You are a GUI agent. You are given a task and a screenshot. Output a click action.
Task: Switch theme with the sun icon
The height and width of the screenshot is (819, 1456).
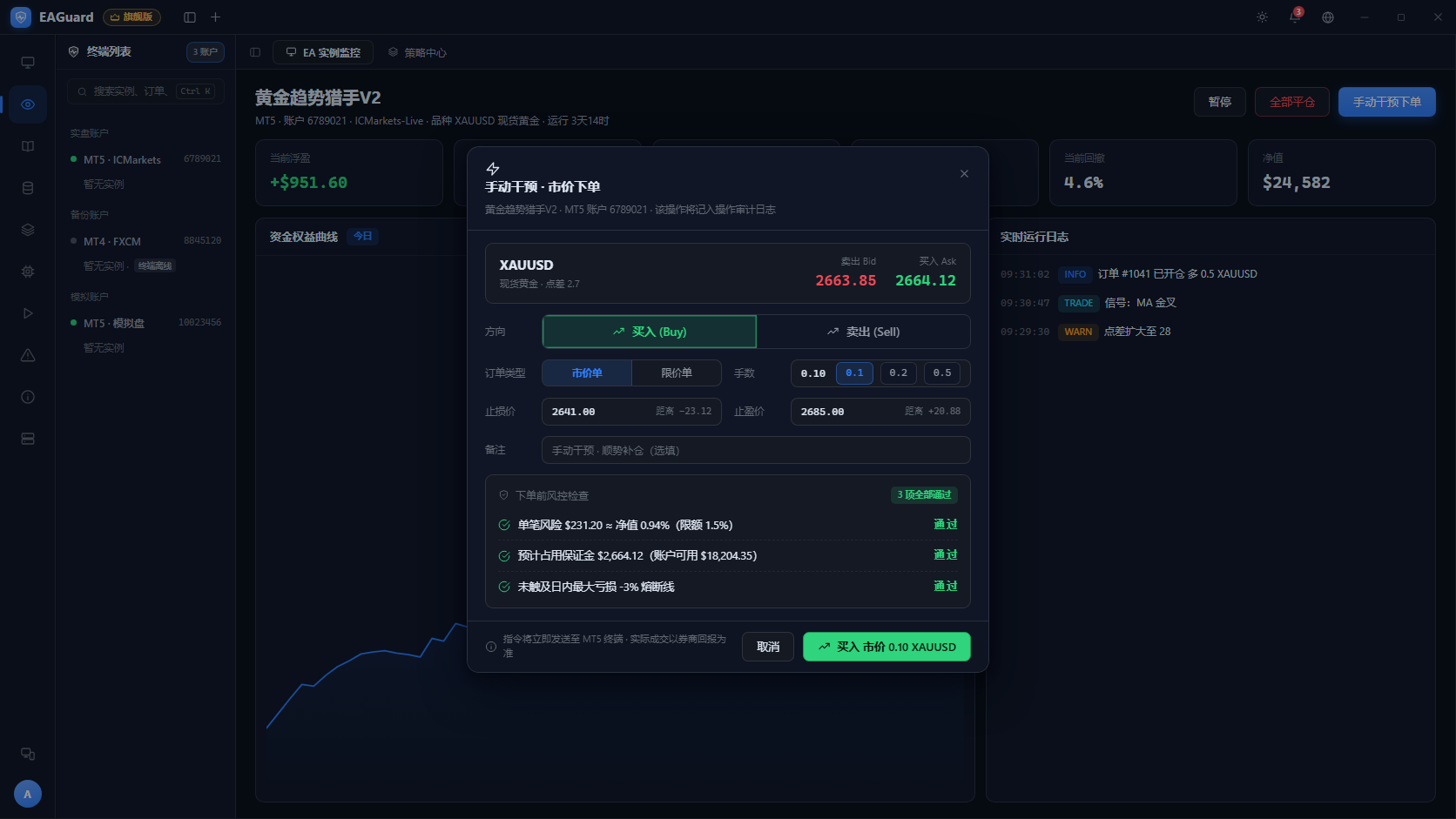tap(1262, 17)
